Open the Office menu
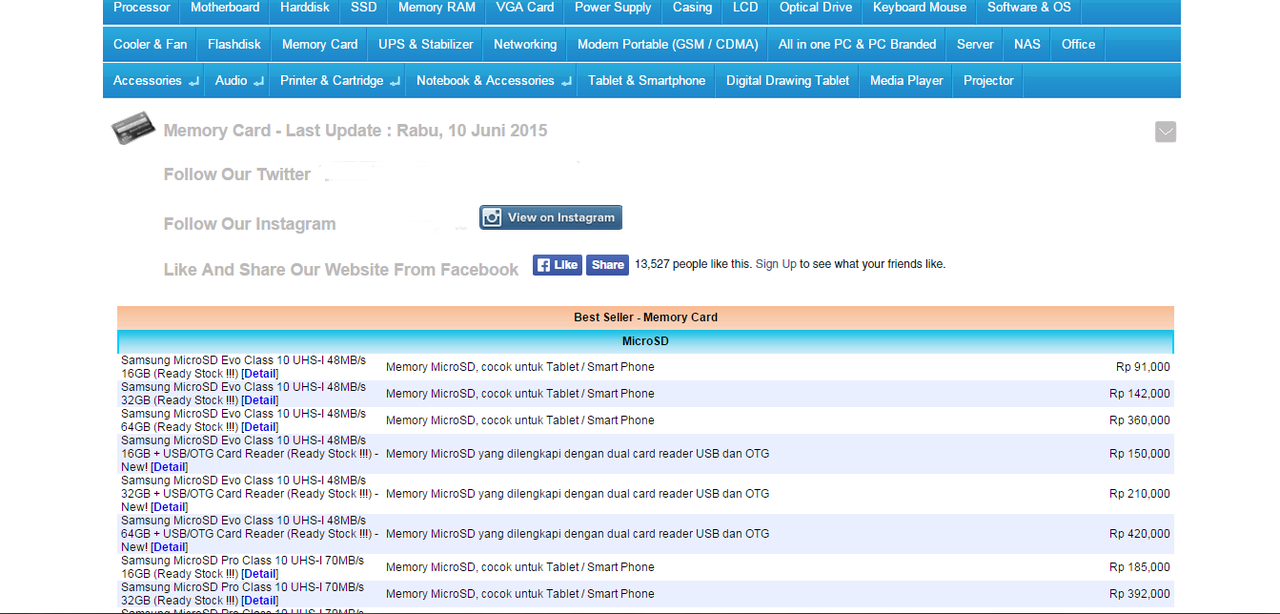The image size is (1280, 614). click(x=1078, y=44)
